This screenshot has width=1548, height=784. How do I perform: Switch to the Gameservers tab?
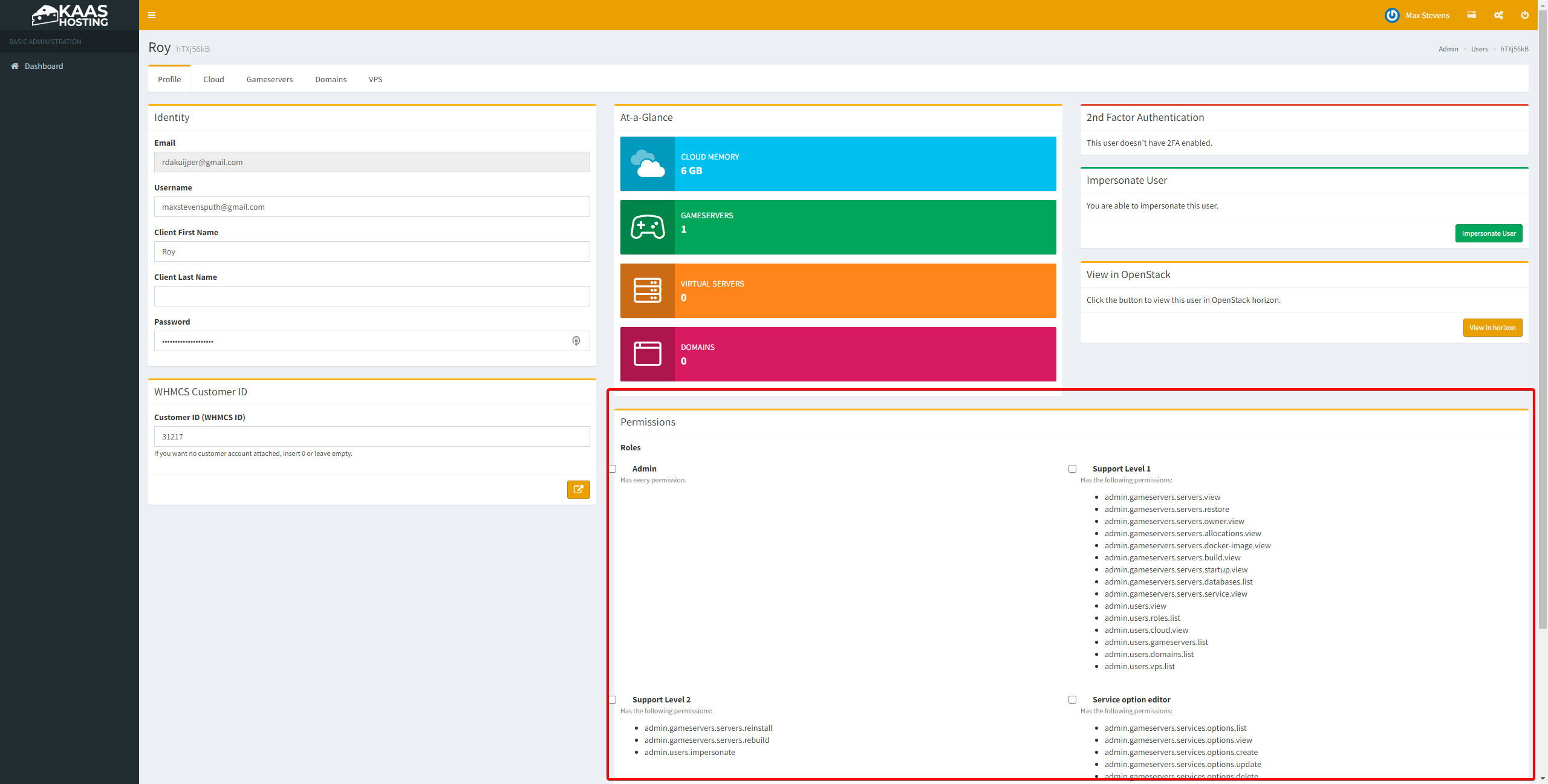pos(270,79)
